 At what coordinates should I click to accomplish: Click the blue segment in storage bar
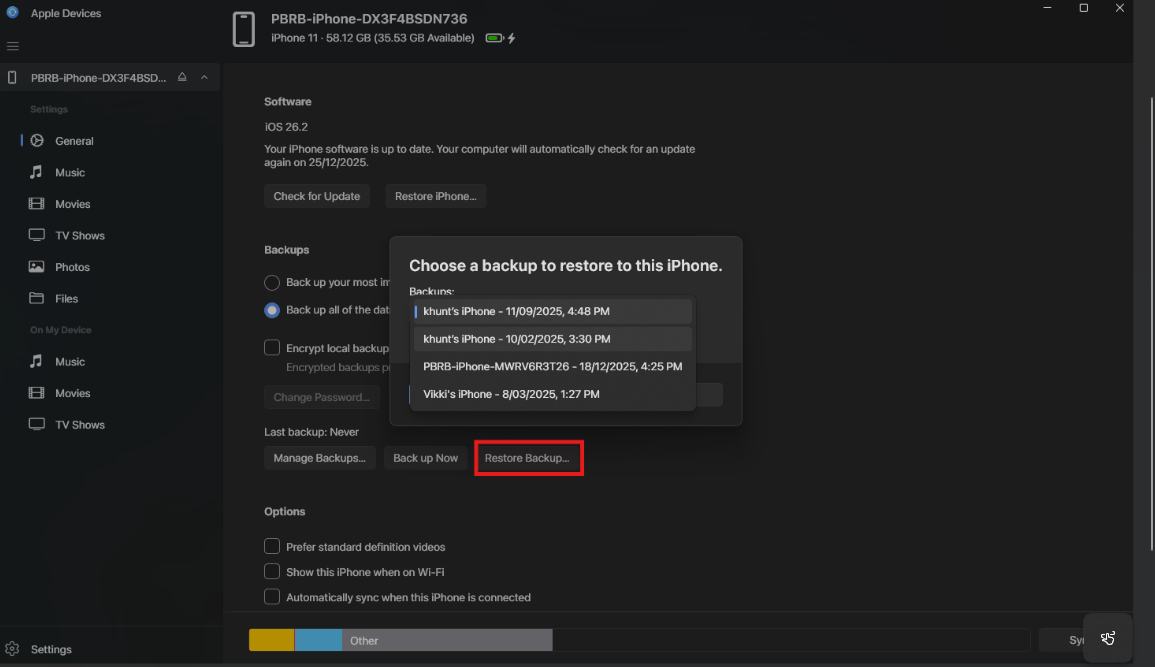318,640
